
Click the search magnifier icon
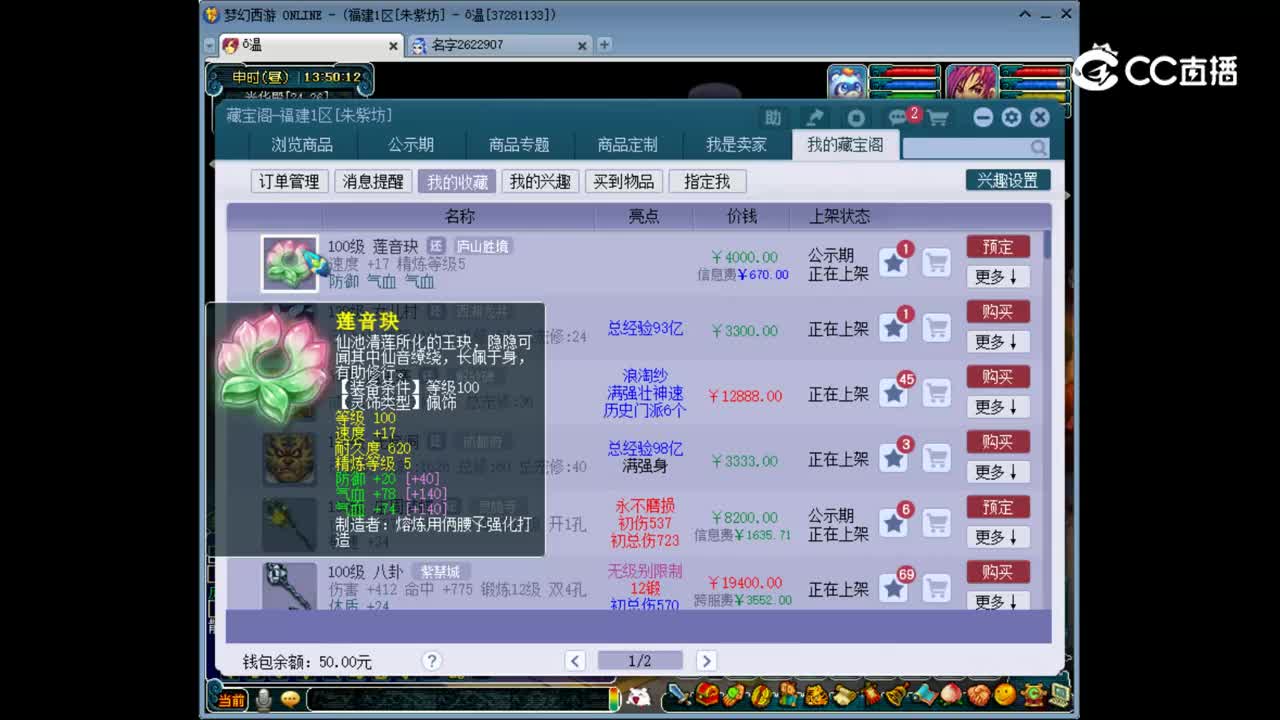(x=1039, y=148)
